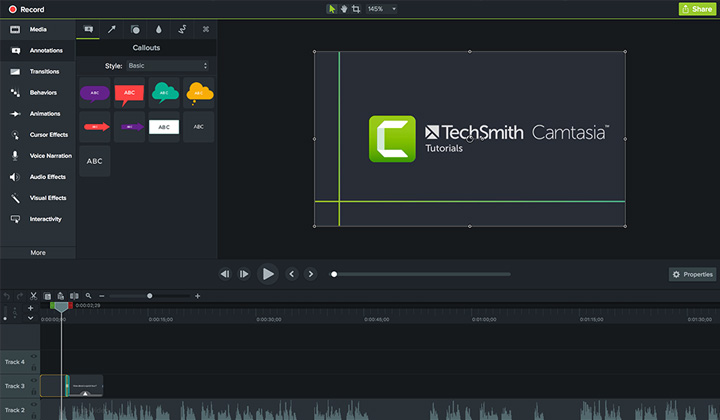Viewport: 720px width, 420px height.
Task: Open the Media tab
Action: click(x=38, y=29)
